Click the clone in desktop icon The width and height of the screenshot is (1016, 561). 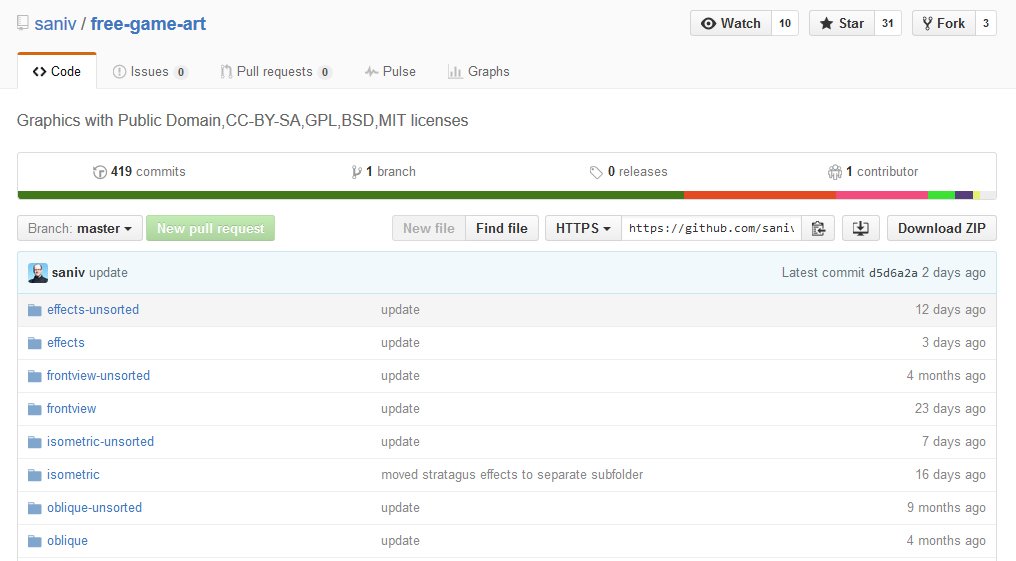[x=860, y=228]
